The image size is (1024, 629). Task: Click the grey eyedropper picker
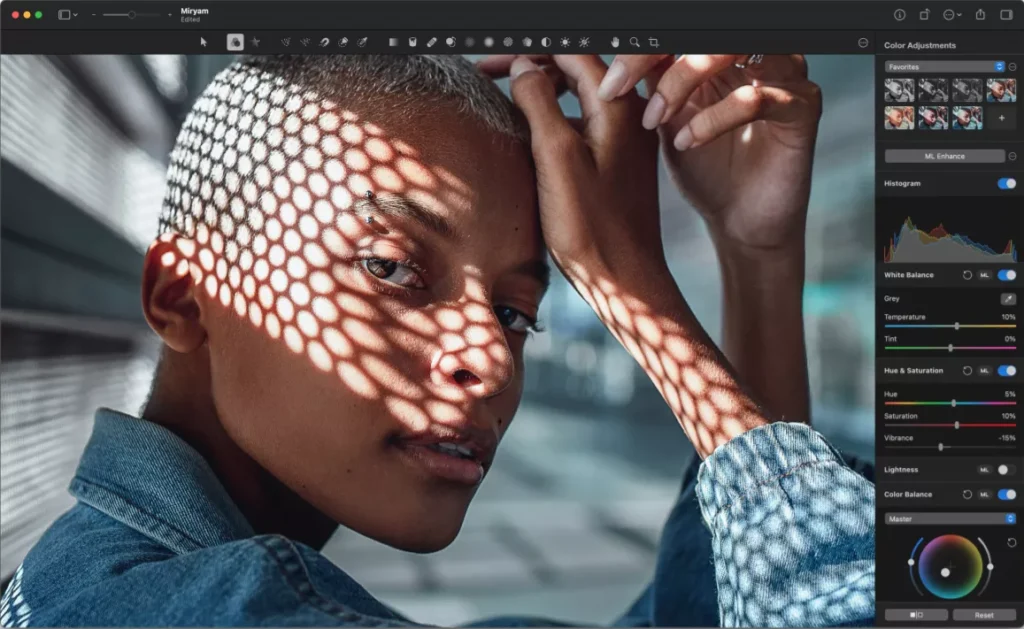point(1007,298)
